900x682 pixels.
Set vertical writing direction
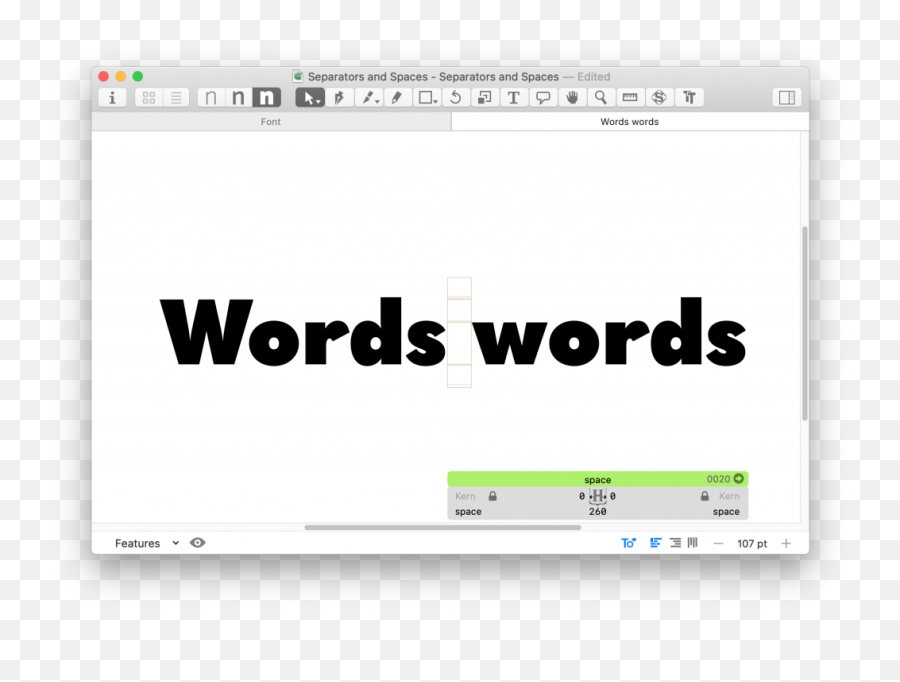click(x=693, y=542)
